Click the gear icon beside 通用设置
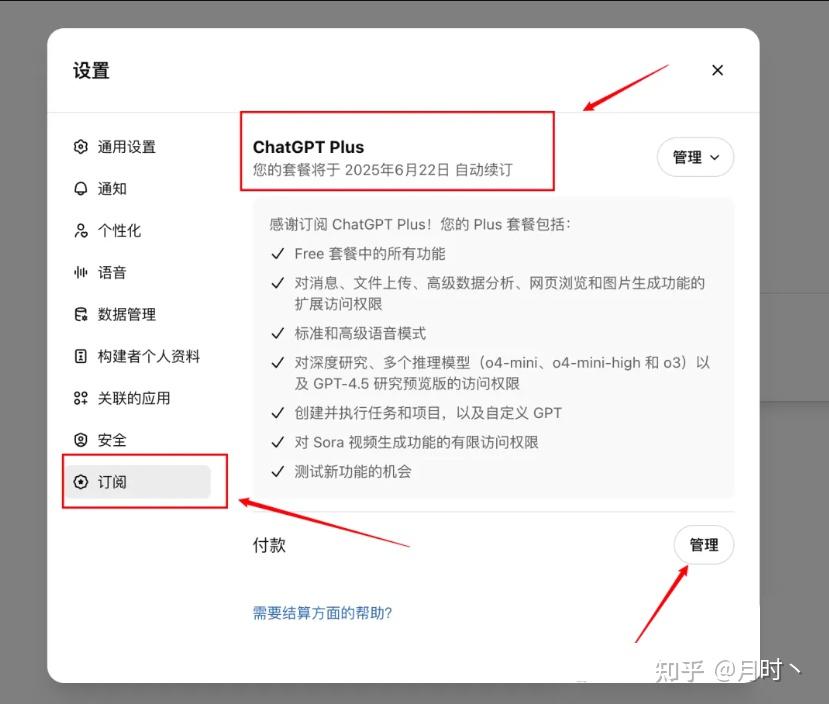Screen dimensions: 829x704 (80, 146)
